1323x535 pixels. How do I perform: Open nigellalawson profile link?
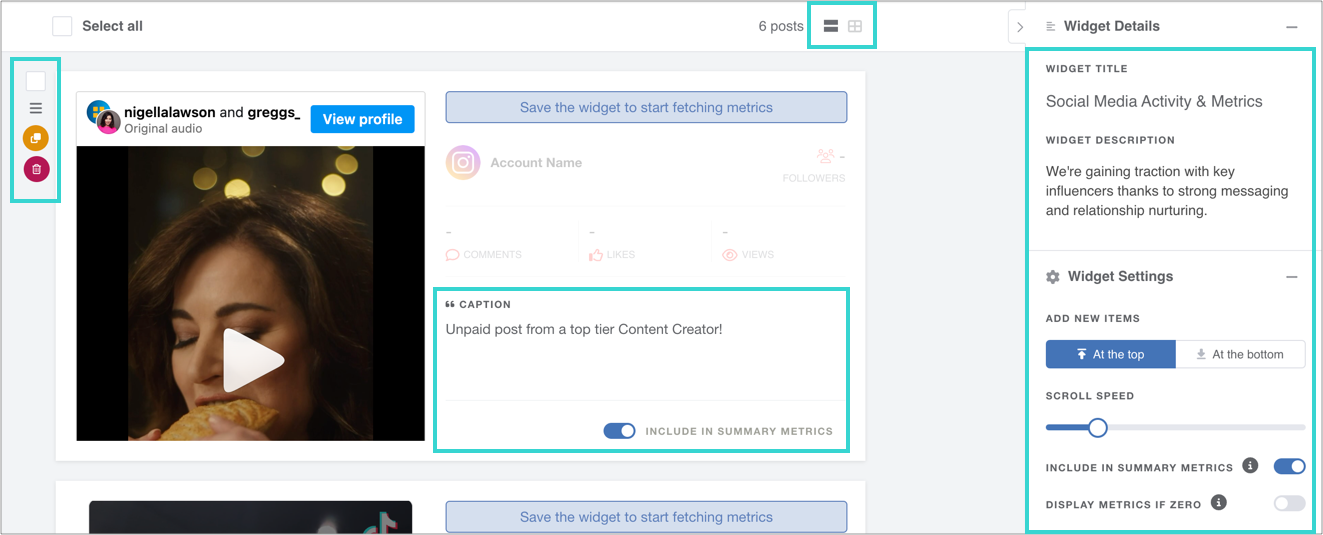[170, 112]
